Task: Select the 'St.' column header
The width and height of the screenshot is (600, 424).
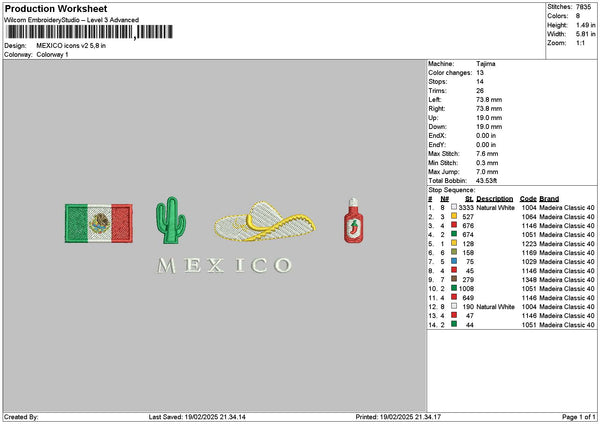Action: click(469, 199)
